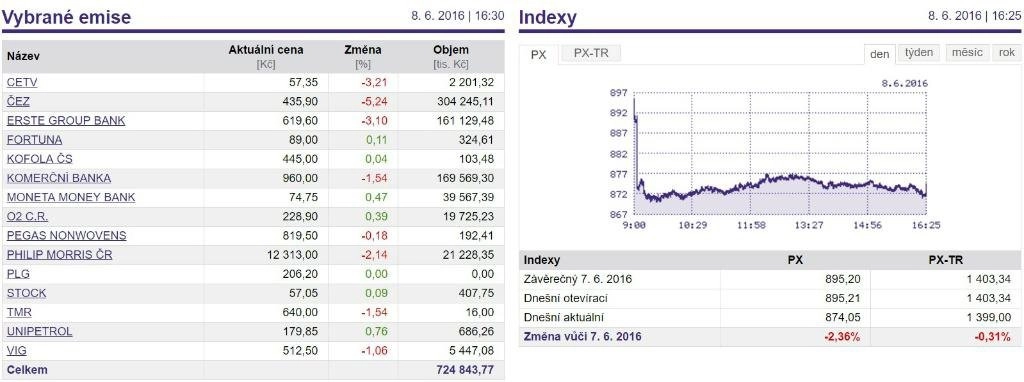Image resolution: width=1024 pixels, height=382 pixels.
Task: Click the ERSTE GROUP BANK link
Action: click(x=66, y=121)
